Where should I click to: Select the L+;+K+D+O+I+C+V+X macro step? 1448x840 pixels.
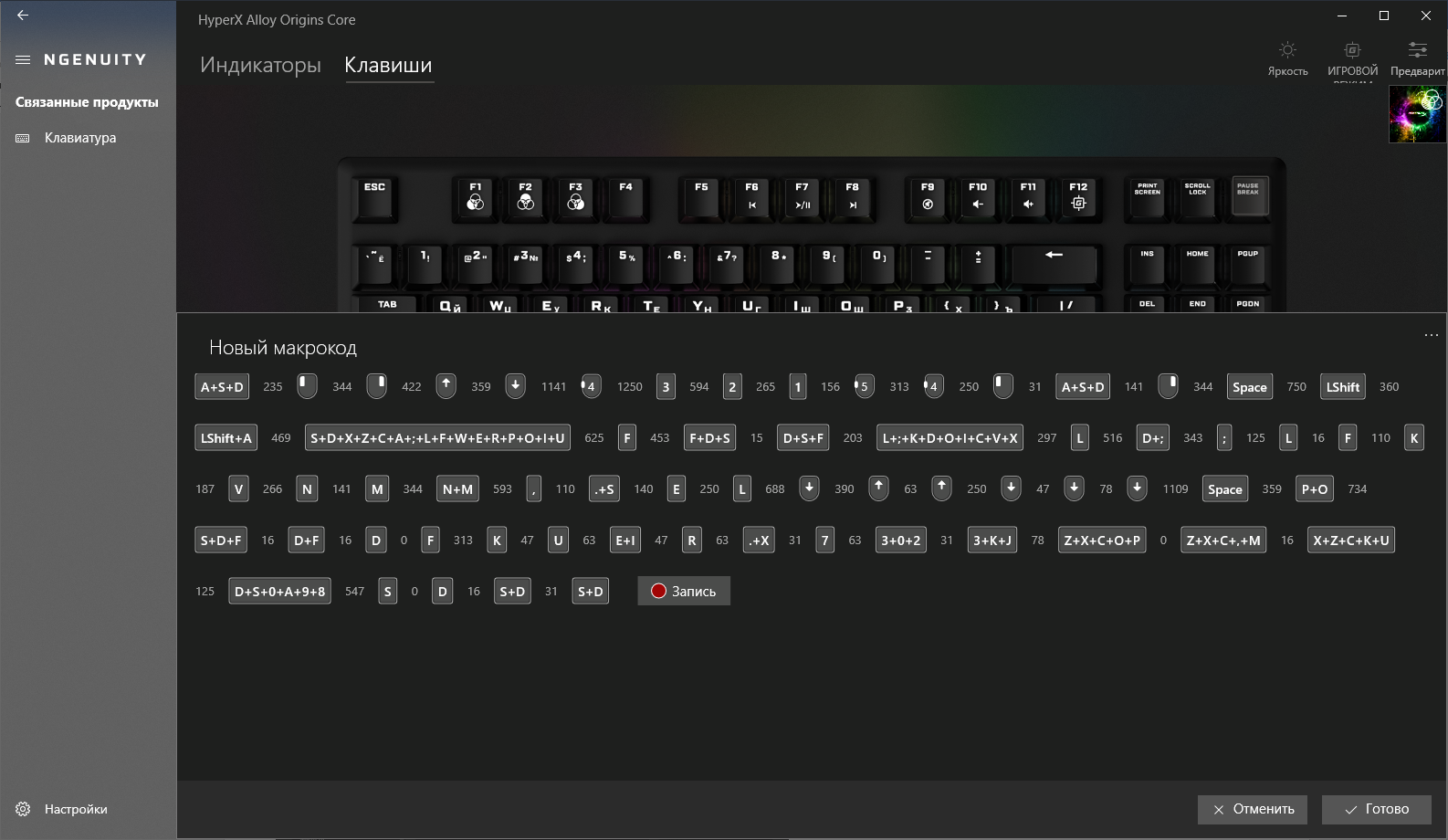pyautogui.click(x=950, y=437)
